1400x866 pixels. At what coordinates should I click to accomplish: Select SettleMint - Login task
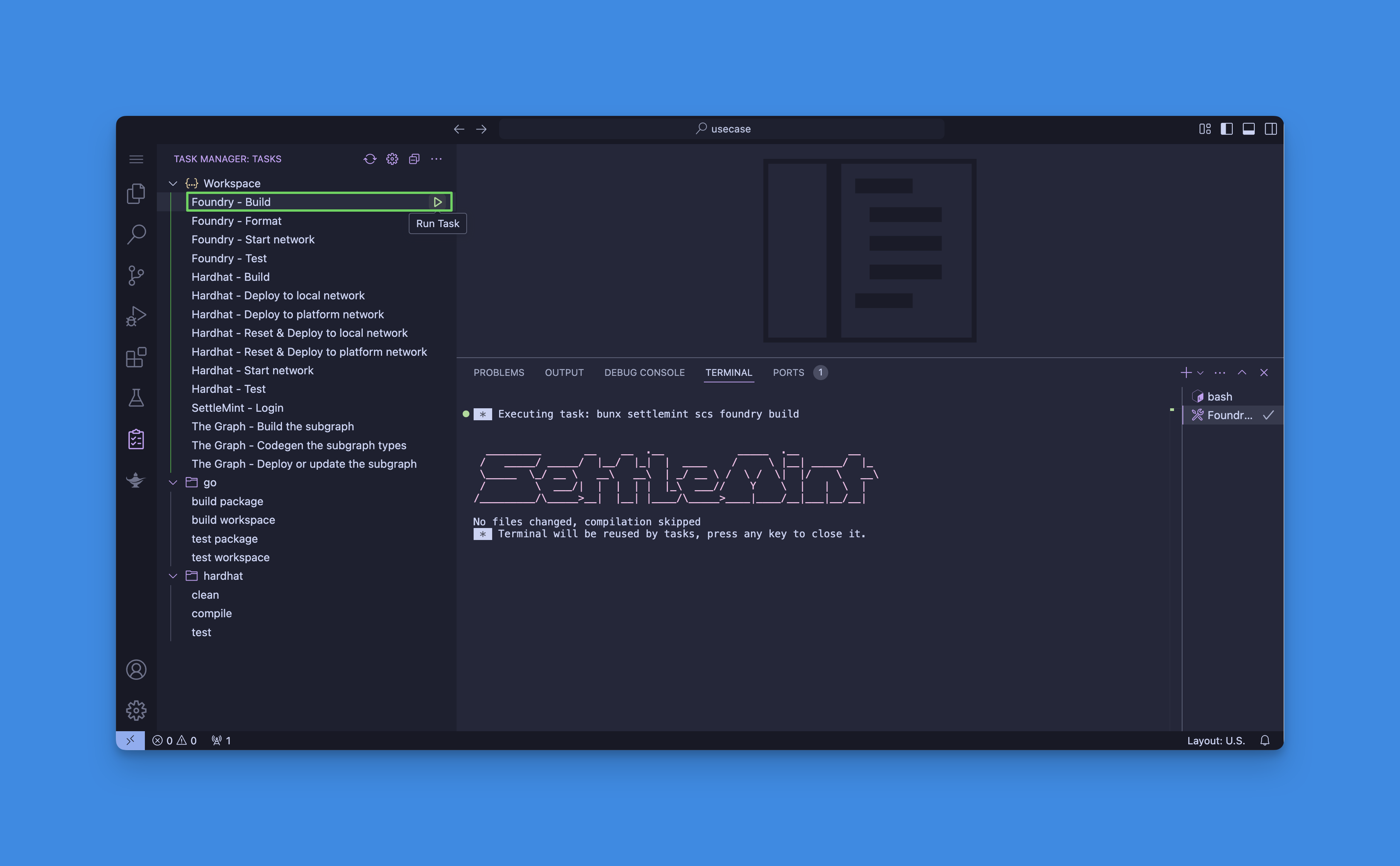pos(237,407)
